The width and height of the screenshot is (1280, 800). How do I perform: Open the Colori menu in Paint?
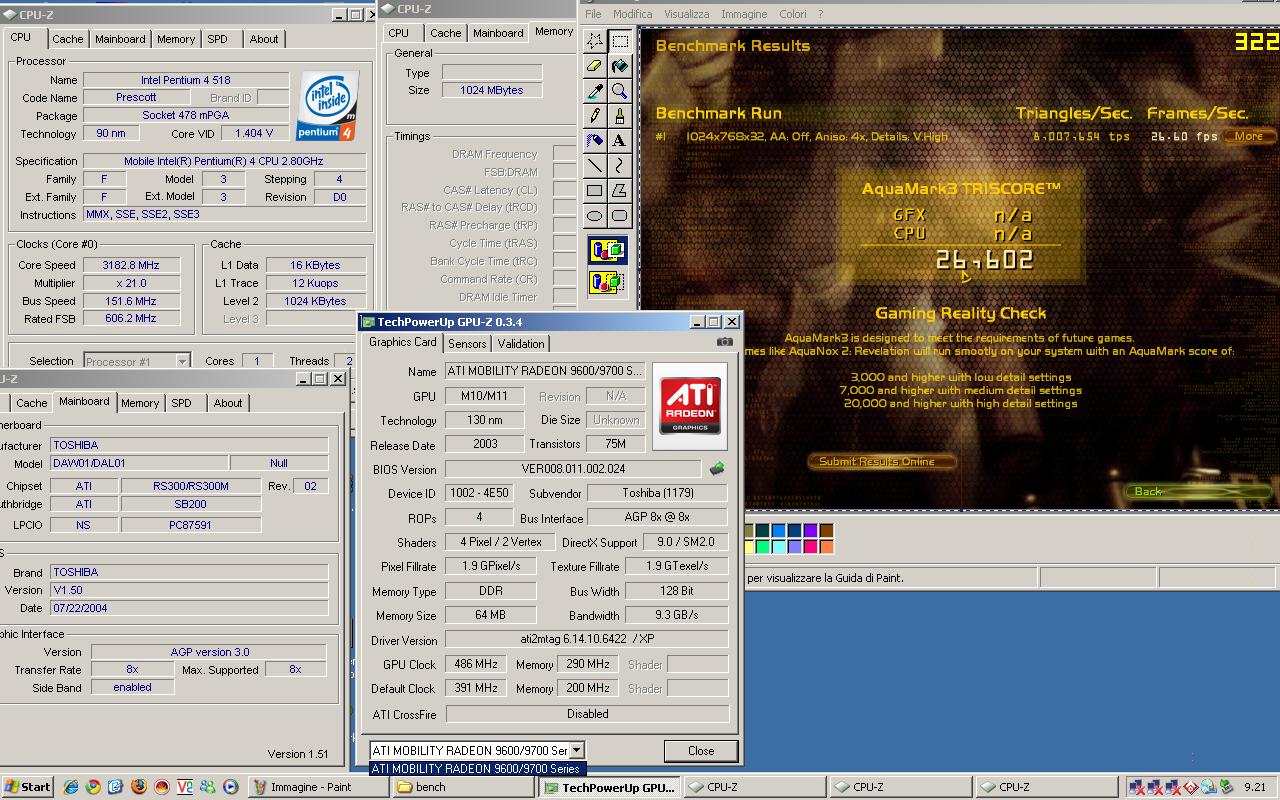[x=792, y=14]
